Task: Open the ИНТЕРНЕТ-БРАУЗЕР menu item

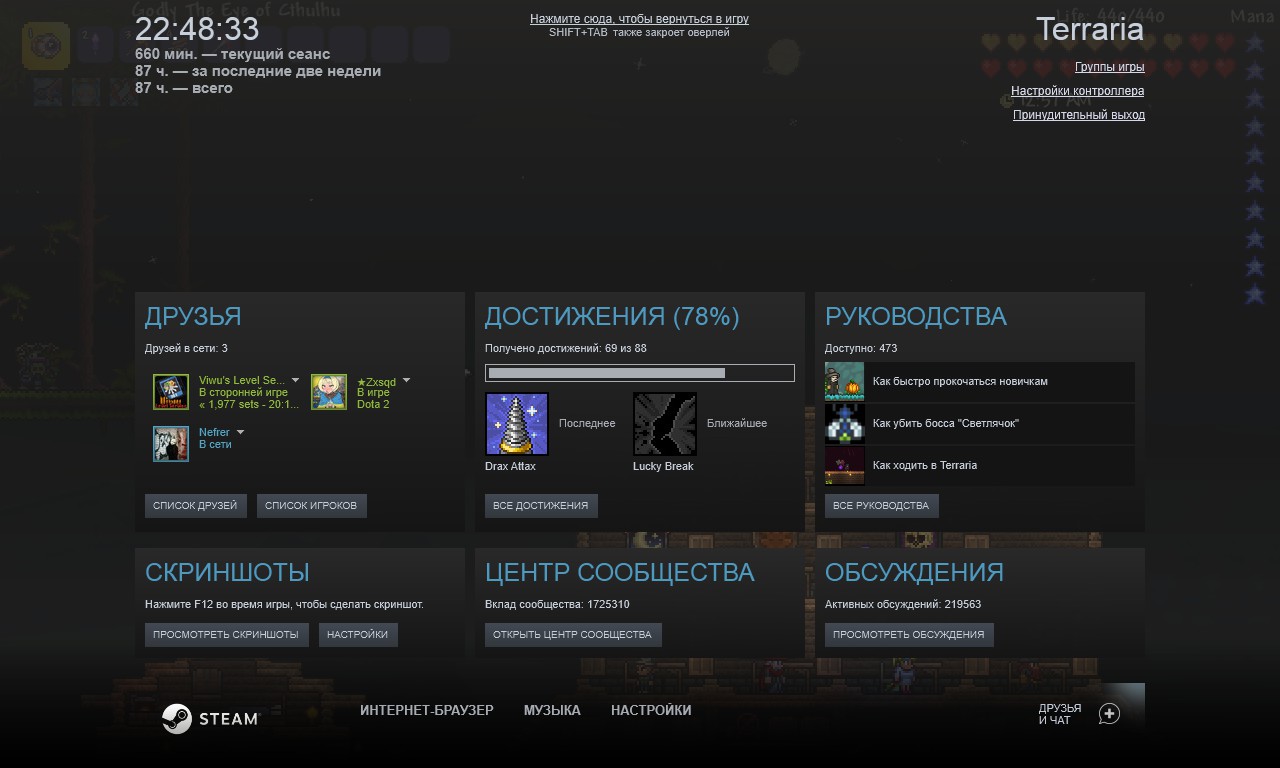Action: (427, 710)
